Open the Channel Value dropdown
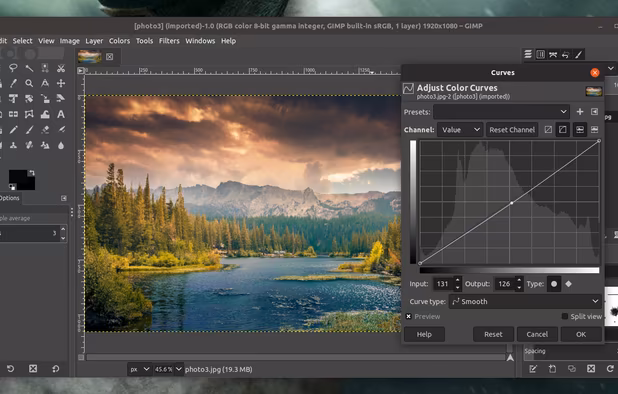Screen dimensions: 618x394 pyautogui.click(x=460, y=130)
